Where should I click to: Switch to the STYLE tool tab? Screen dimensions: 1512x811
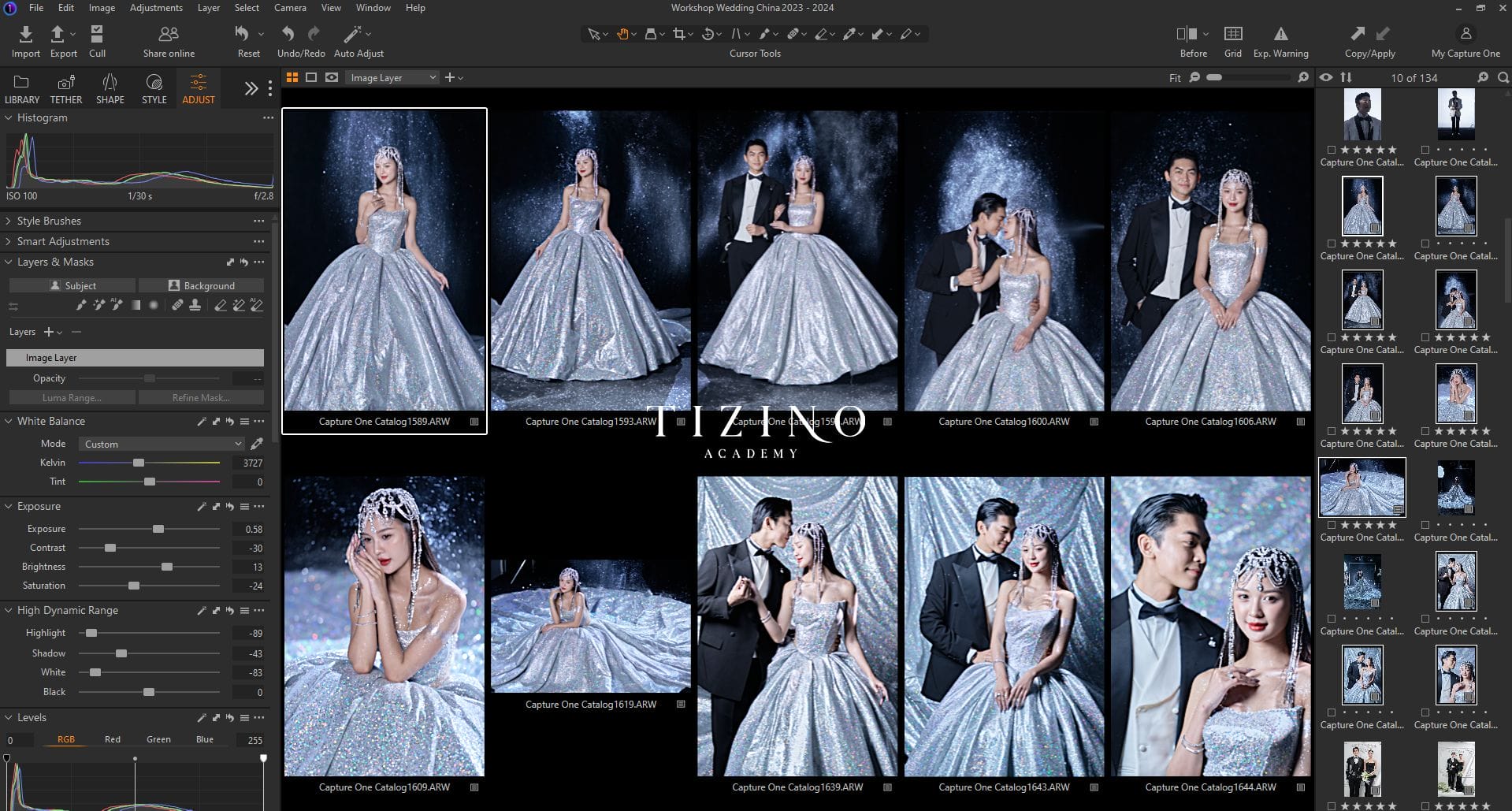(154, 89)
